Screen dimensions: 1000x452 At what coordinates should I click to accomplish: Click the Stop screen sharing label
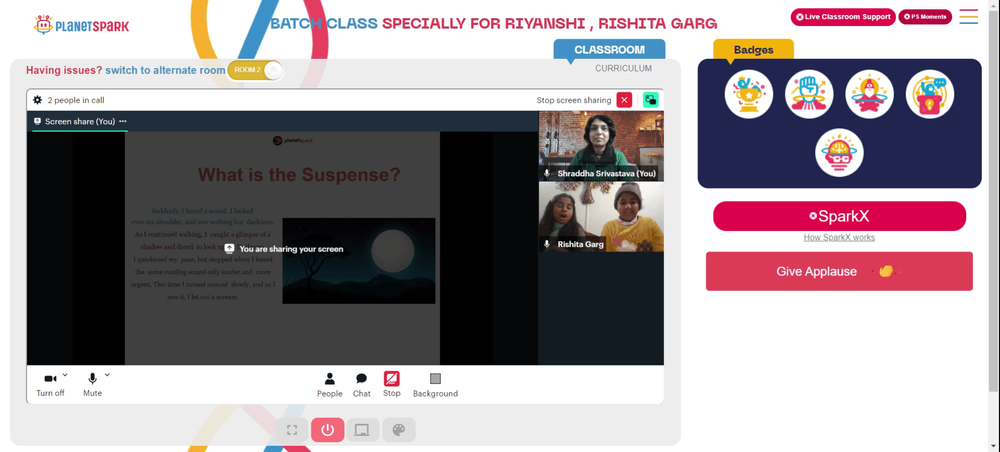point(574,100)
